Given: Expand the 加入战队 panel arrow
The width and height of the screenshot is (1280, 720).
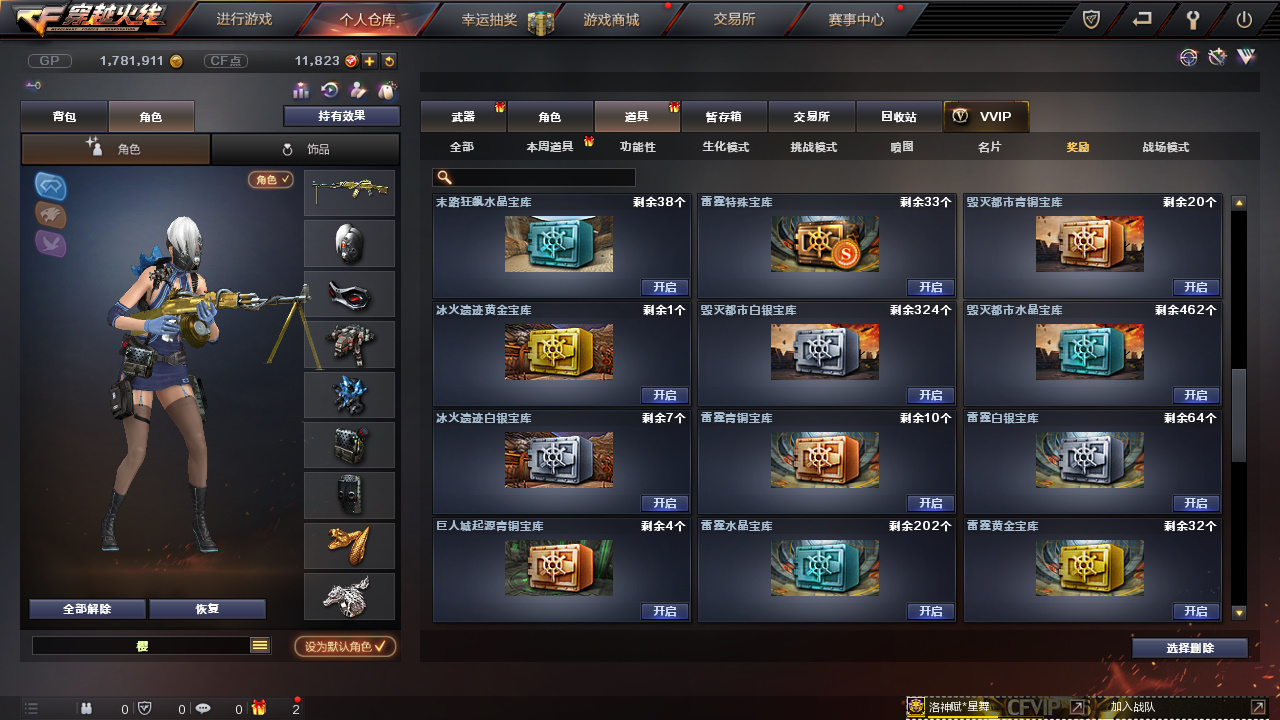Looking at the screenshot, I should (x=1258, y=707).
